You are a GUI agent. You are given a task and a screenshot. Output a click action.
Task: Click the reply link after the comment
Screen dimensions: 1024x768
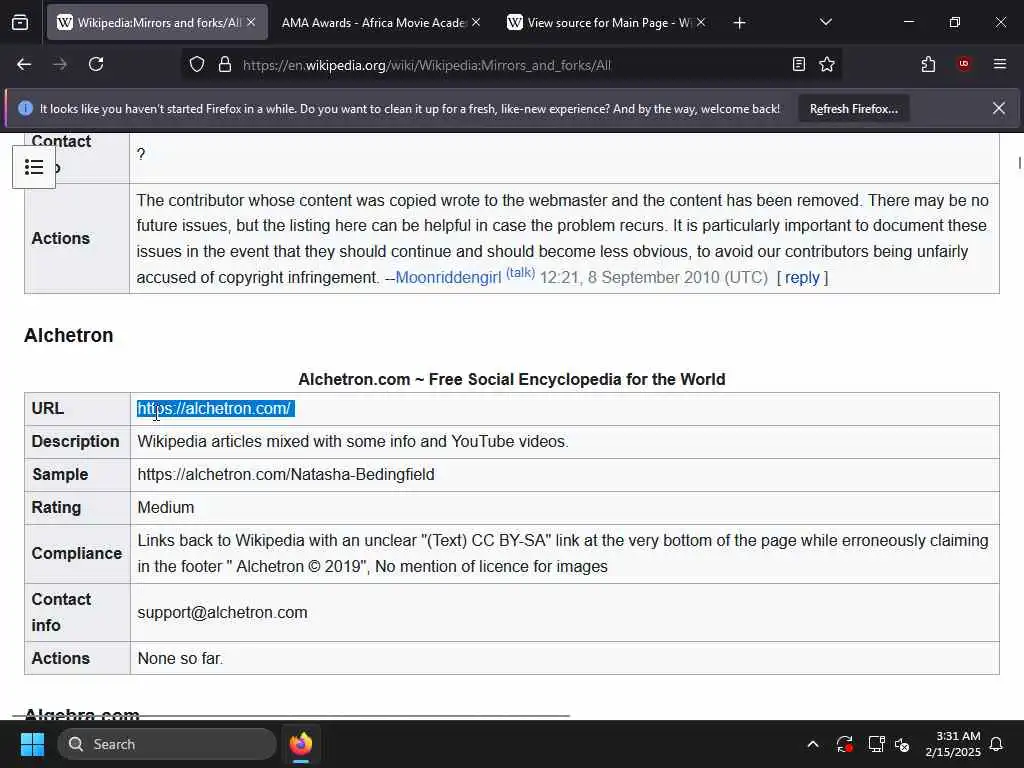tap(802, 278)
